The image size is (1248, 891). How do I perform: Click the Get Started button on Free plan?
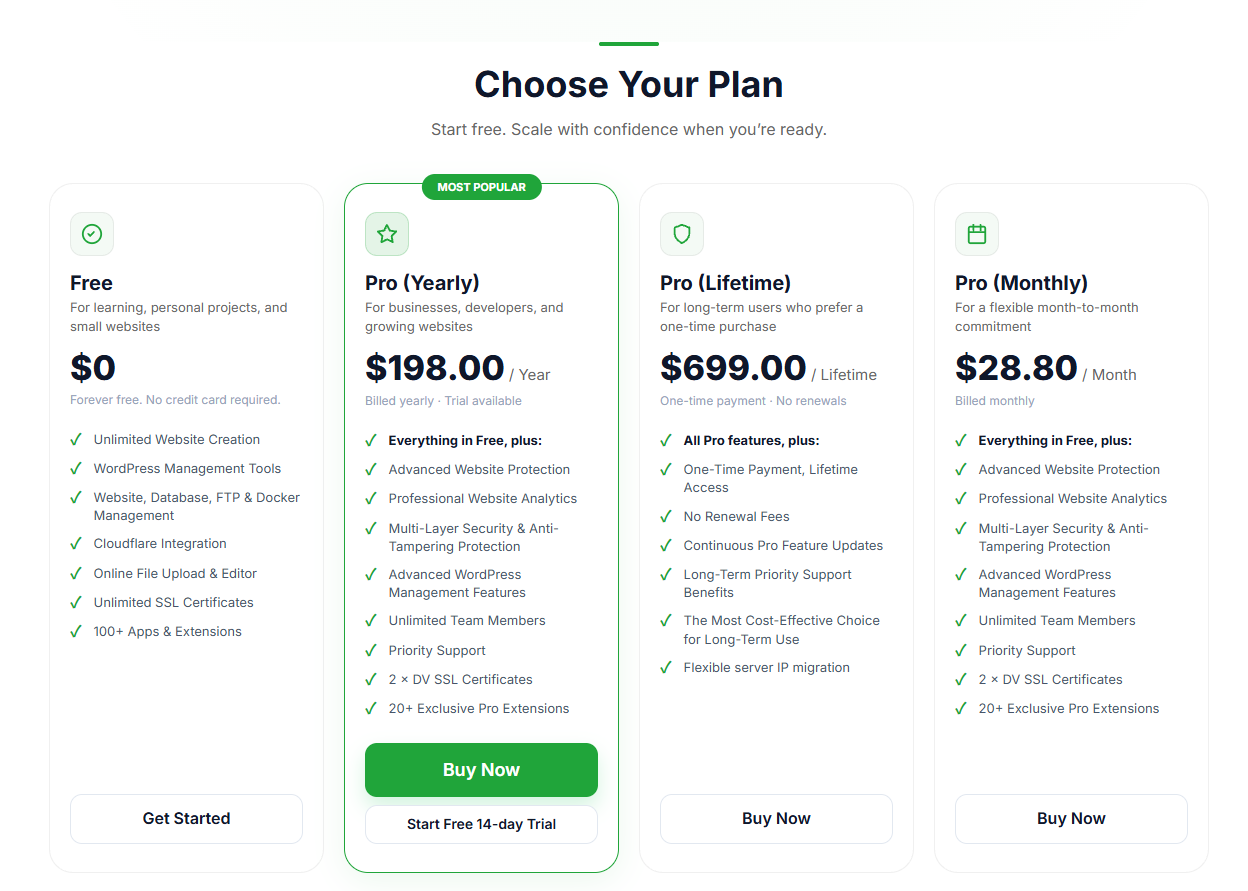point(186,819)
